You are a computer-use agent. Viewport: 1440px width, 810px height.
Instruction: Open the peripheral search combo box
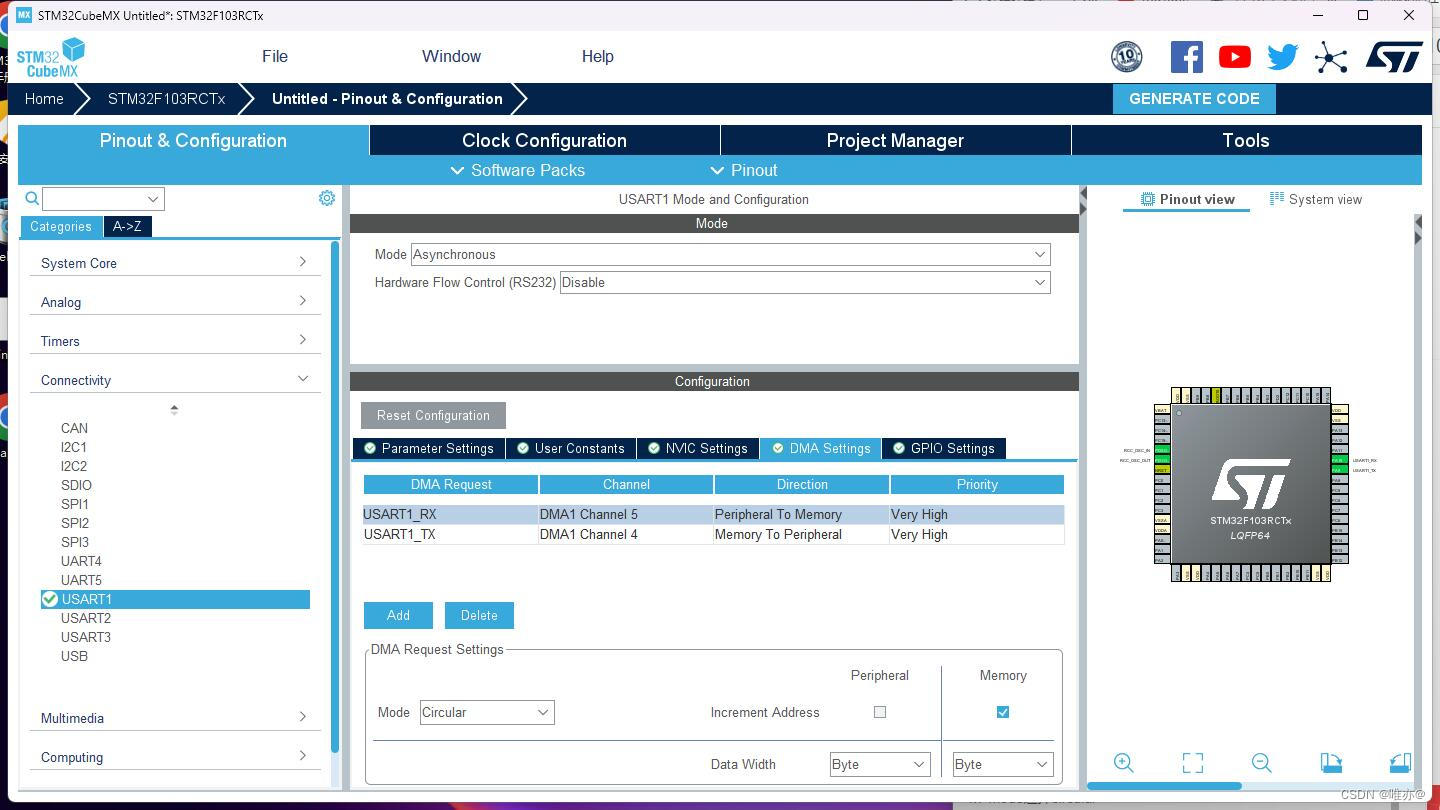(x=103, y=199)
